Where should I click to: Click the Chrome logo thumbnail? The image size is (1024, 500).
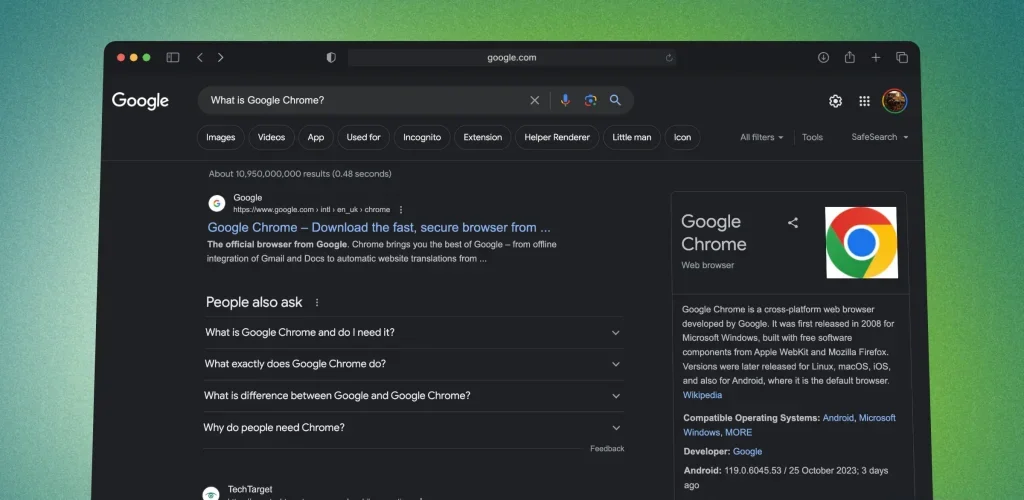[861, 242]
